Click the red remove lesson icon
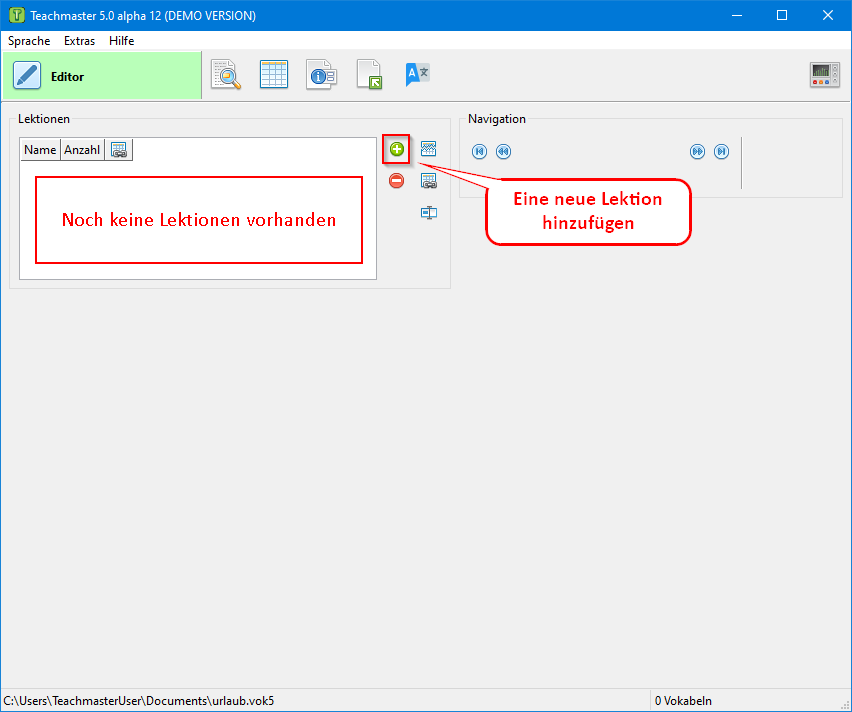 397,181
